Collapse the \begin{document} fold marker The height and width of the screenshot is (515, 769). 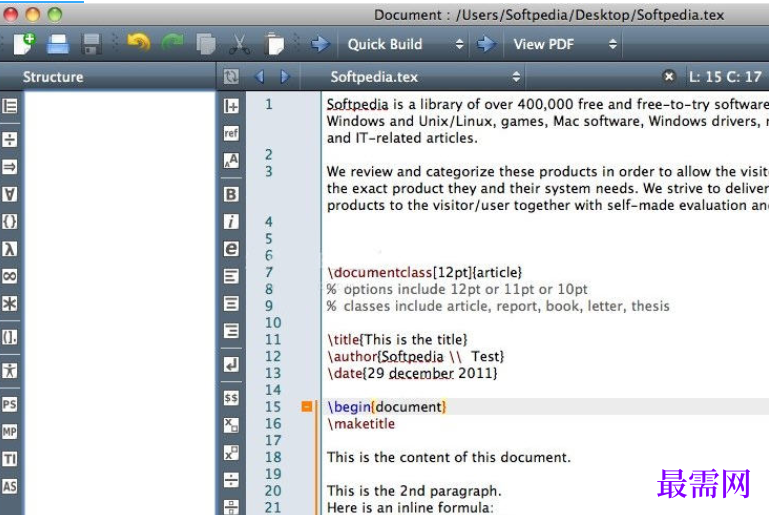coord(307,407)
